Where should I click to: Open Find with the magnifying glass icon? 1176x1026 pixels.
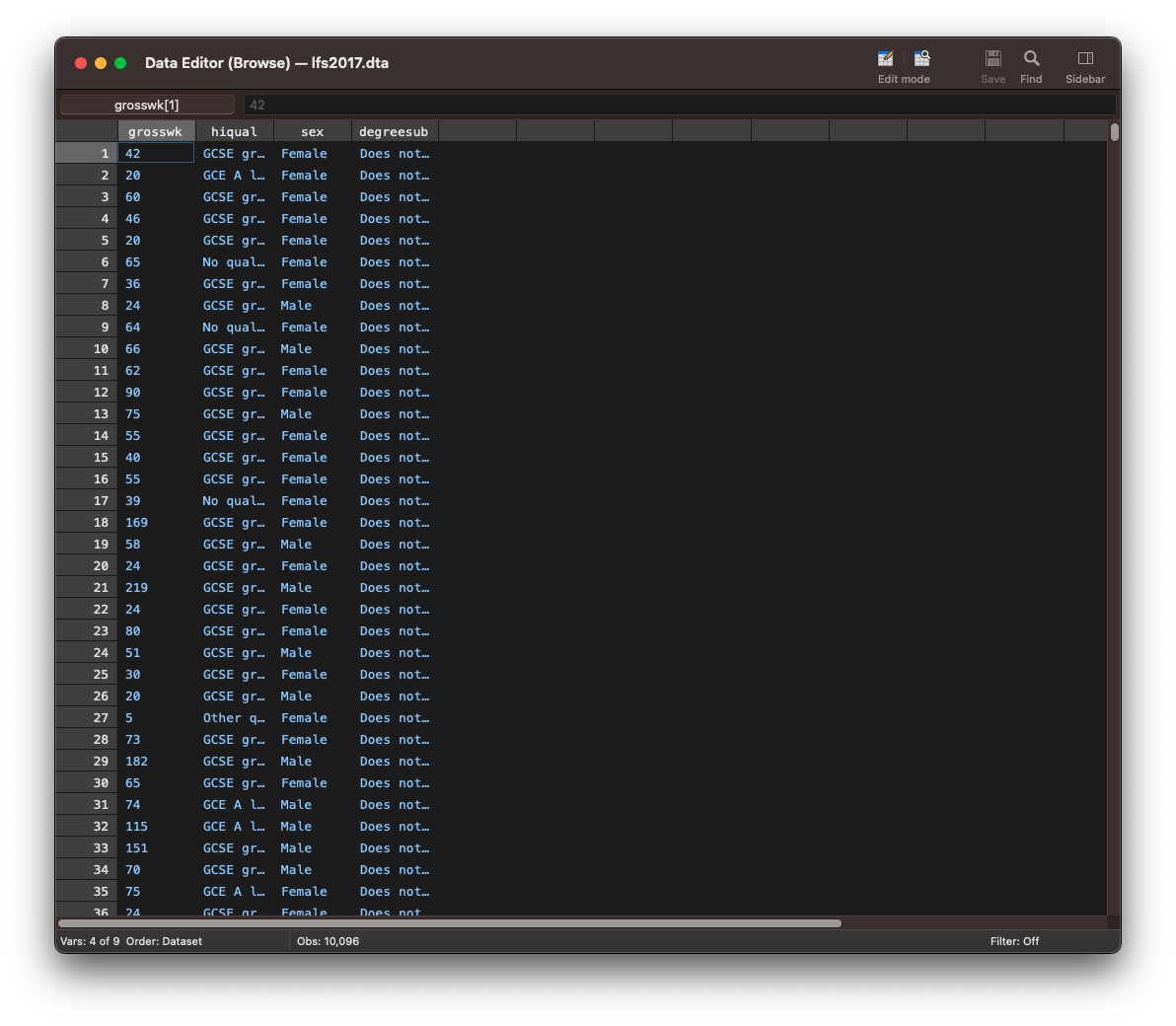1031,59
